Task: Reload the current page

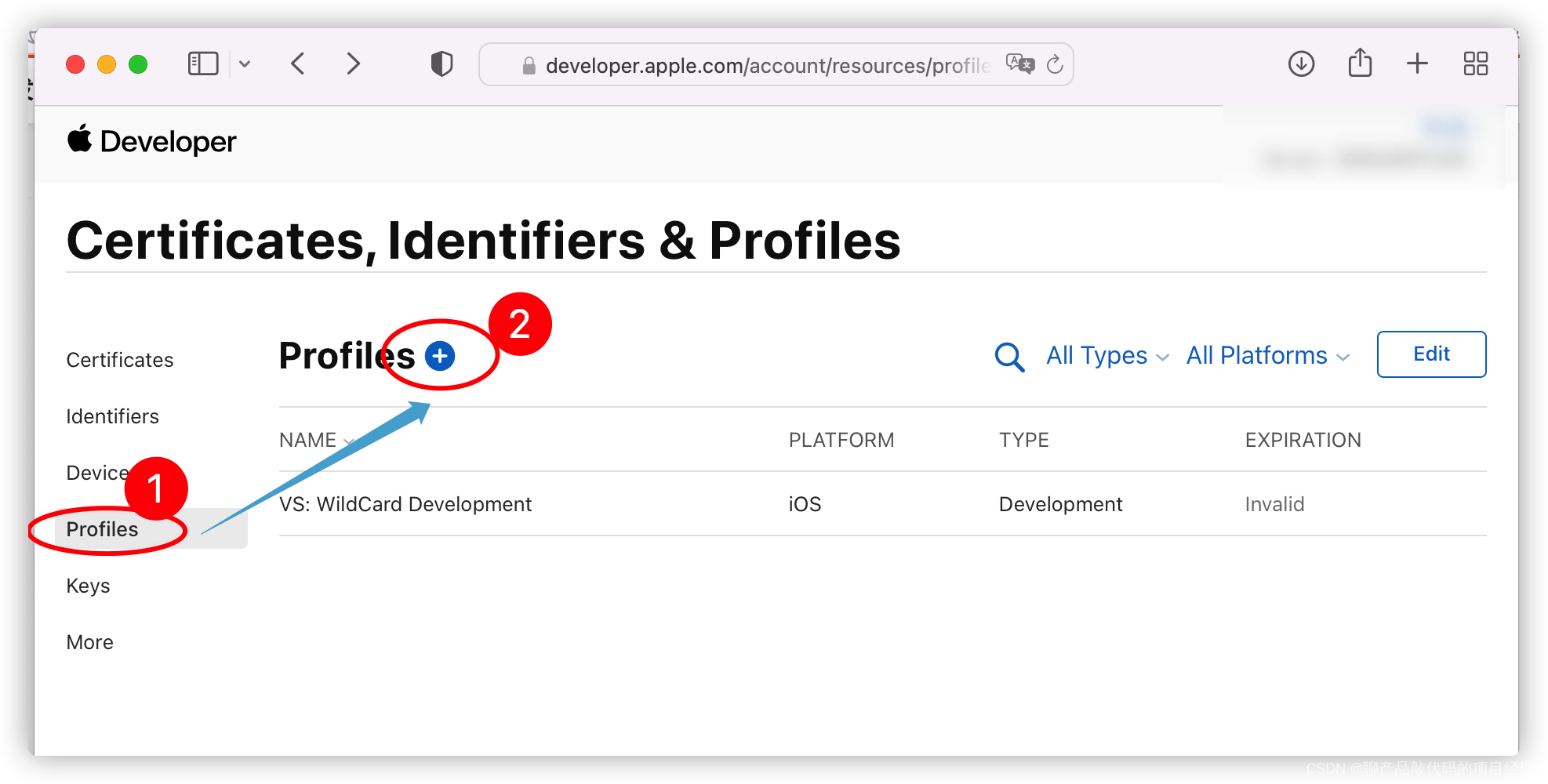Action: pos(1055,64)
